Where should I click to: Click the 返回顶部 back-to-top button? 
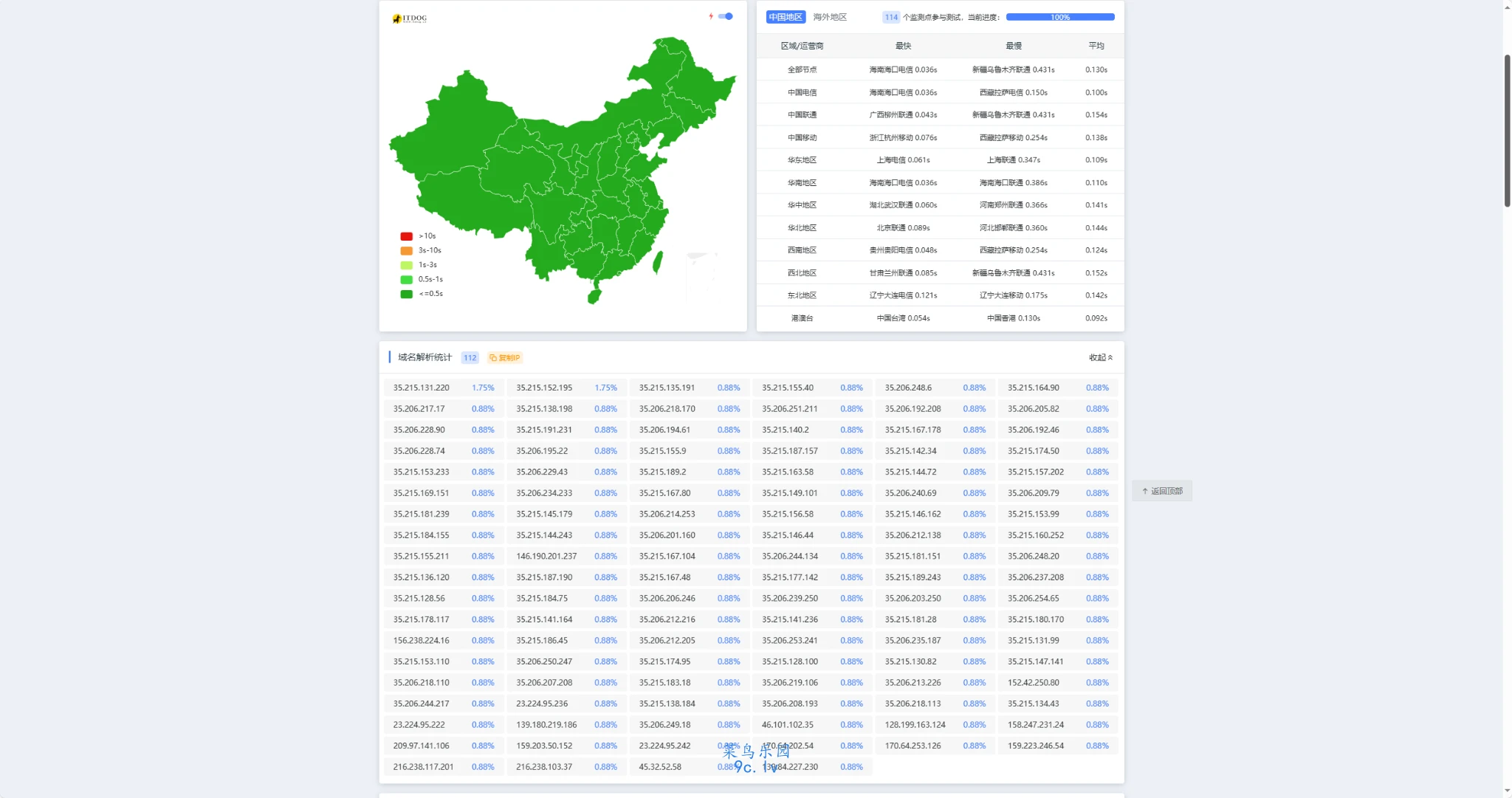[1162, 491]
